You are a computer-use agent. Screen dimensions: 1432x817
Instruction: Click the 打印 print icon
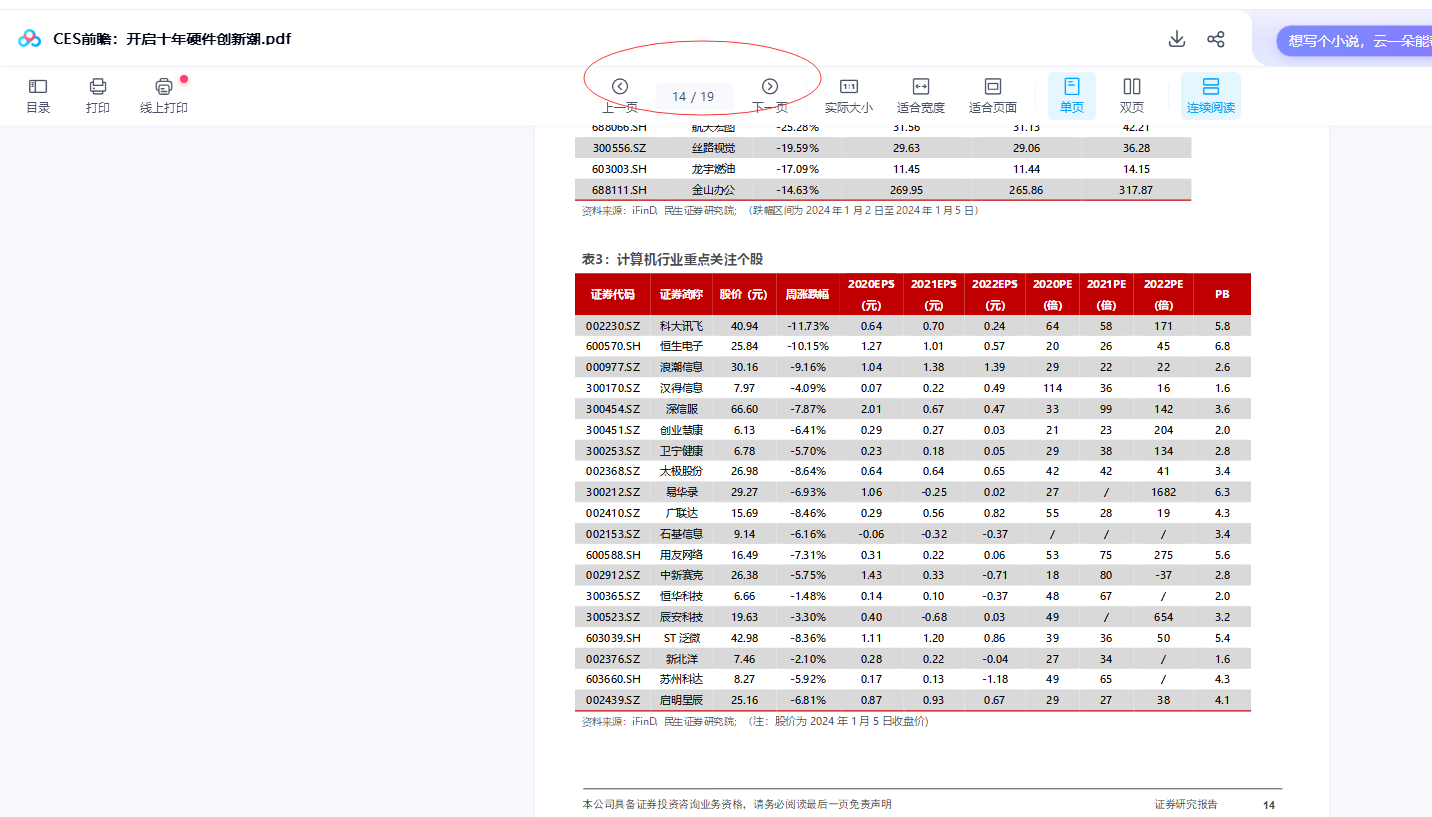[98, 95]
